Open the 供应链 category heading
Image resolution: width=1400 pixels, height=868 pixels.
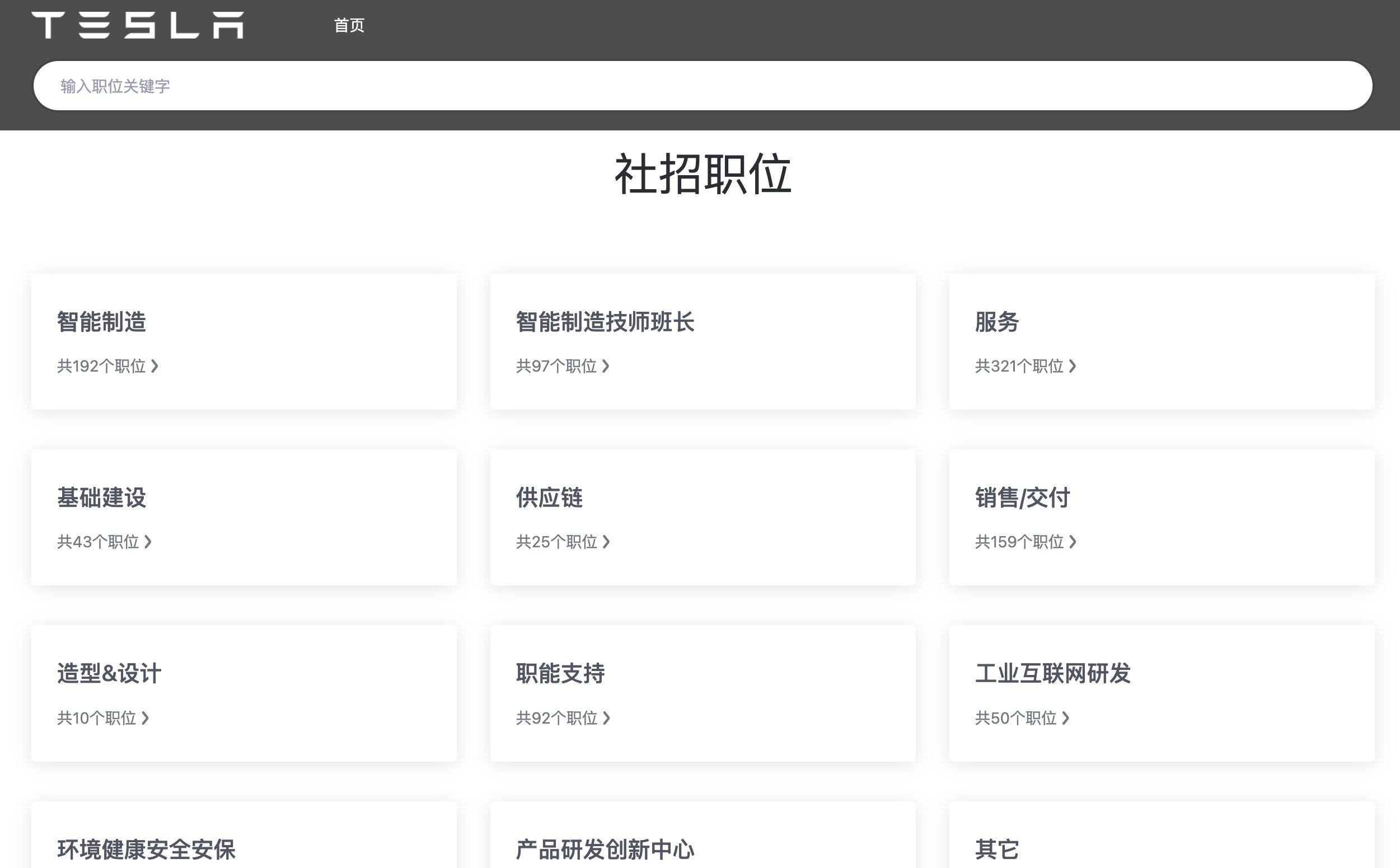tap(549, 498)
